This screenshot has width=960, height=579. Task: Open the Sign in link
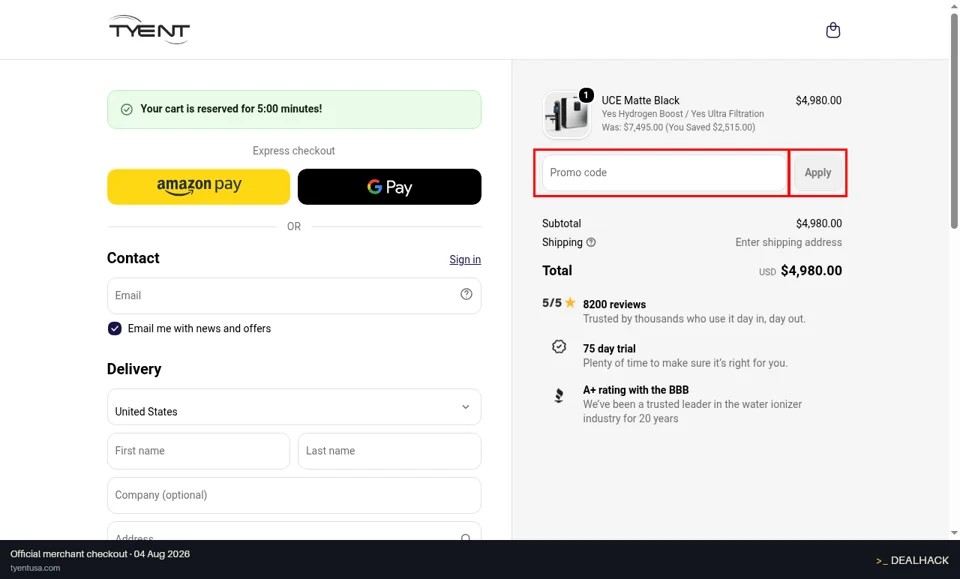click(x=465, y=260)
